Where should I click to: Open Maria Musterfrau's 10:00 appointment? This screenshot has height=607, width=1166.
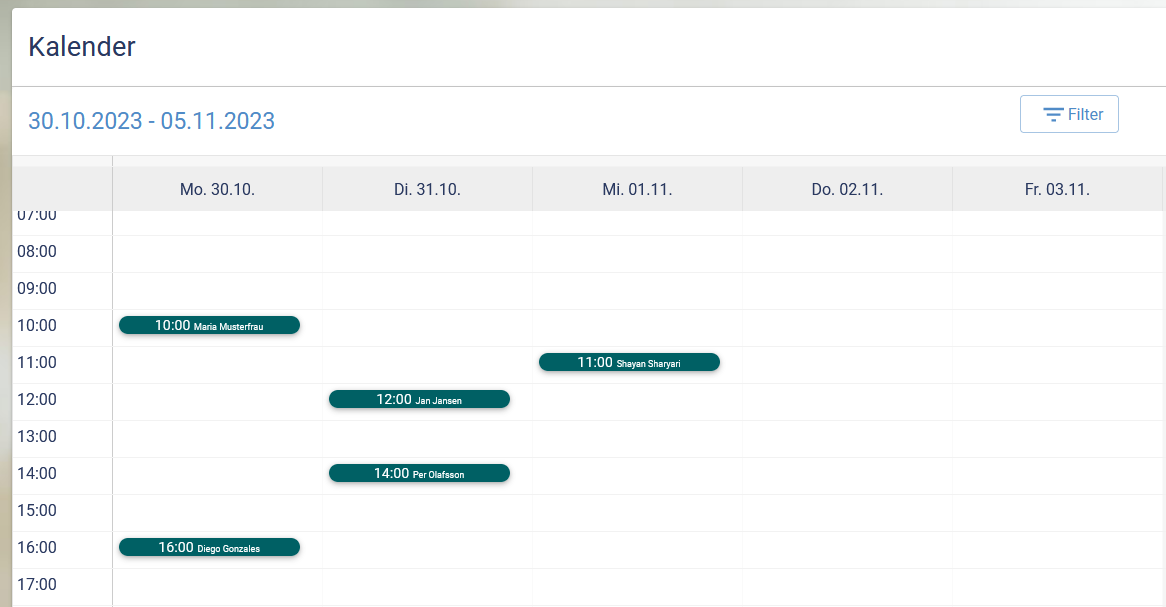[209, 325]
